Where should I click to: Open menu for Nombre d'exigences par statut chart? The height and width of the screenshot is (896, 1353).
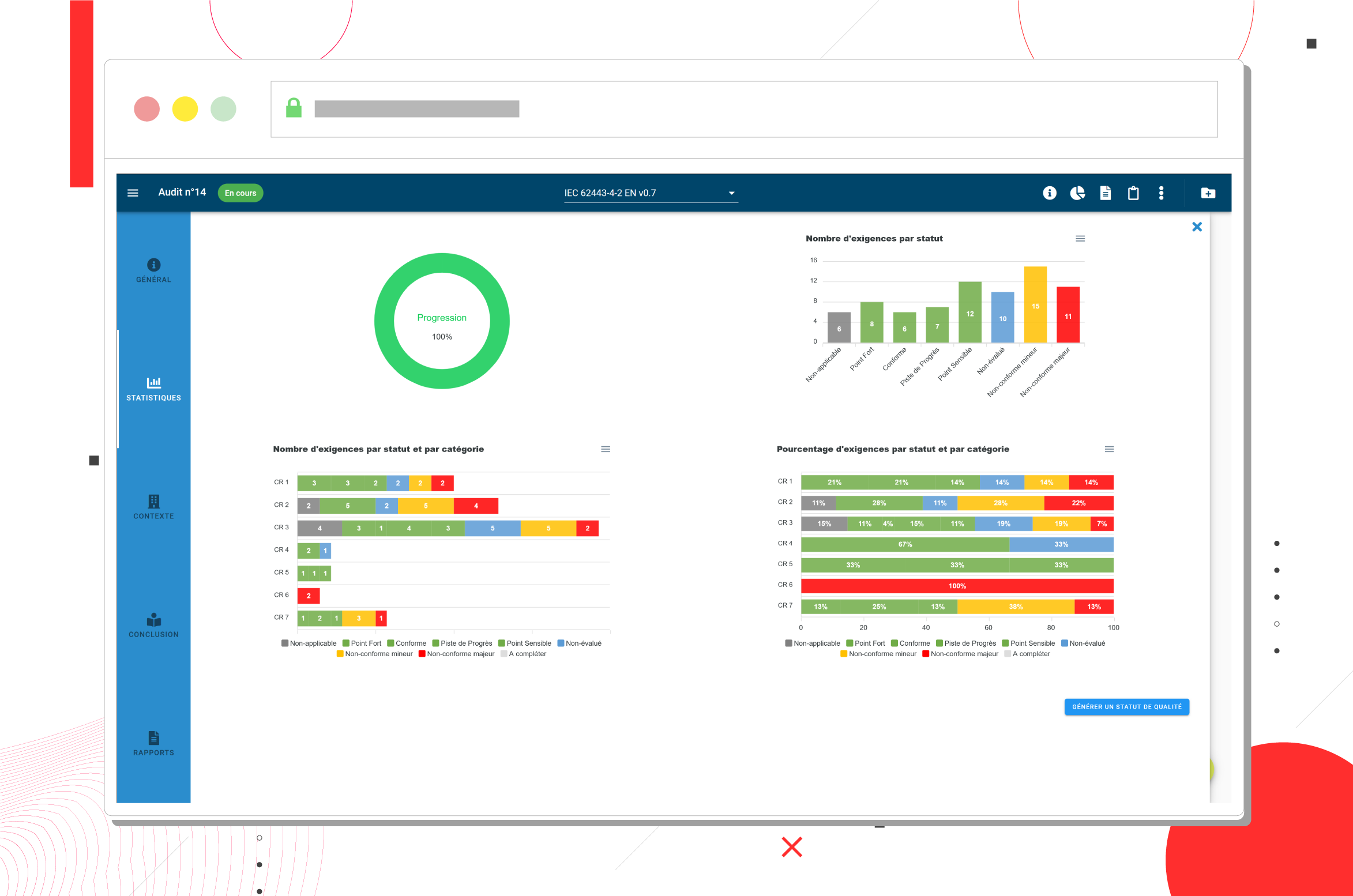(x=1080, y=238)
